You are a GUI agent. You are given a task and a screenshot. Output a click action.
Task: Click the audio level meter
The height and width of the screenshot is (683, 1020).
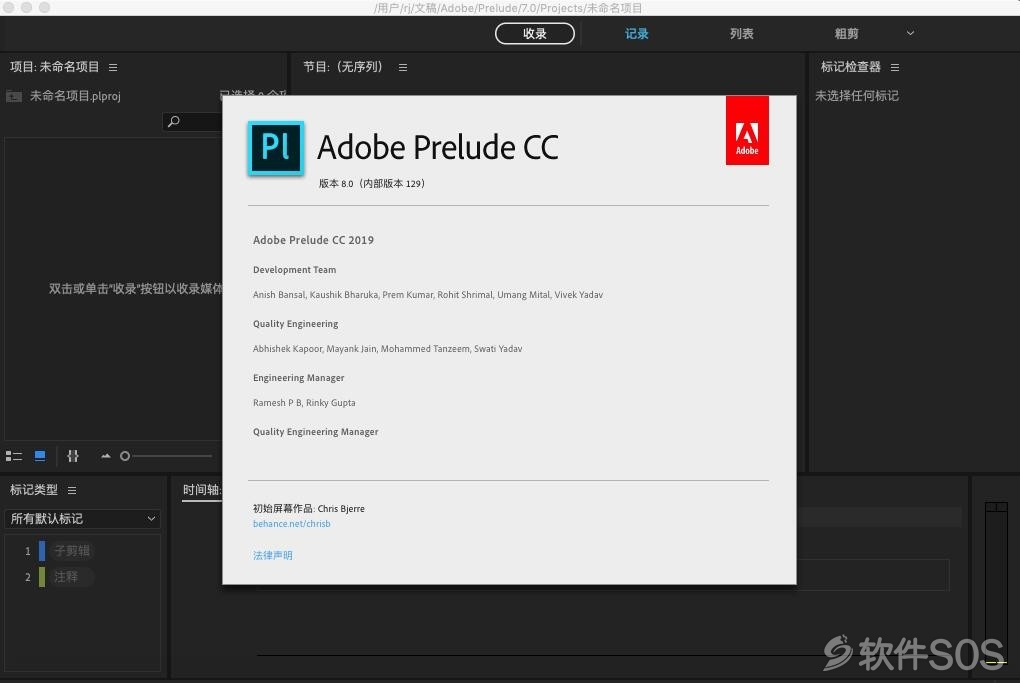pyautogui.click(x=995, y=582)
